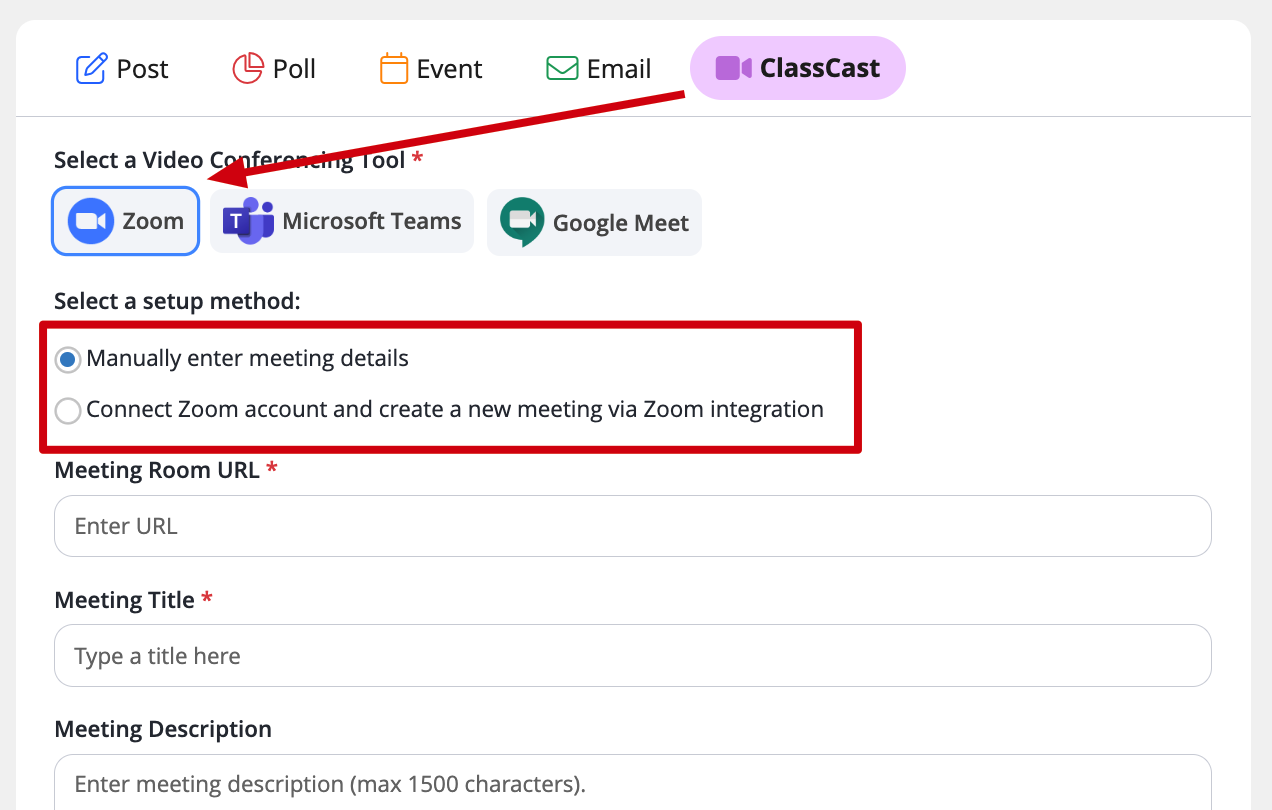Viewport: 1272px width, 810px height.
Task: Click the purple camera icon in ClassCast
Action: [x=733, y=69]
